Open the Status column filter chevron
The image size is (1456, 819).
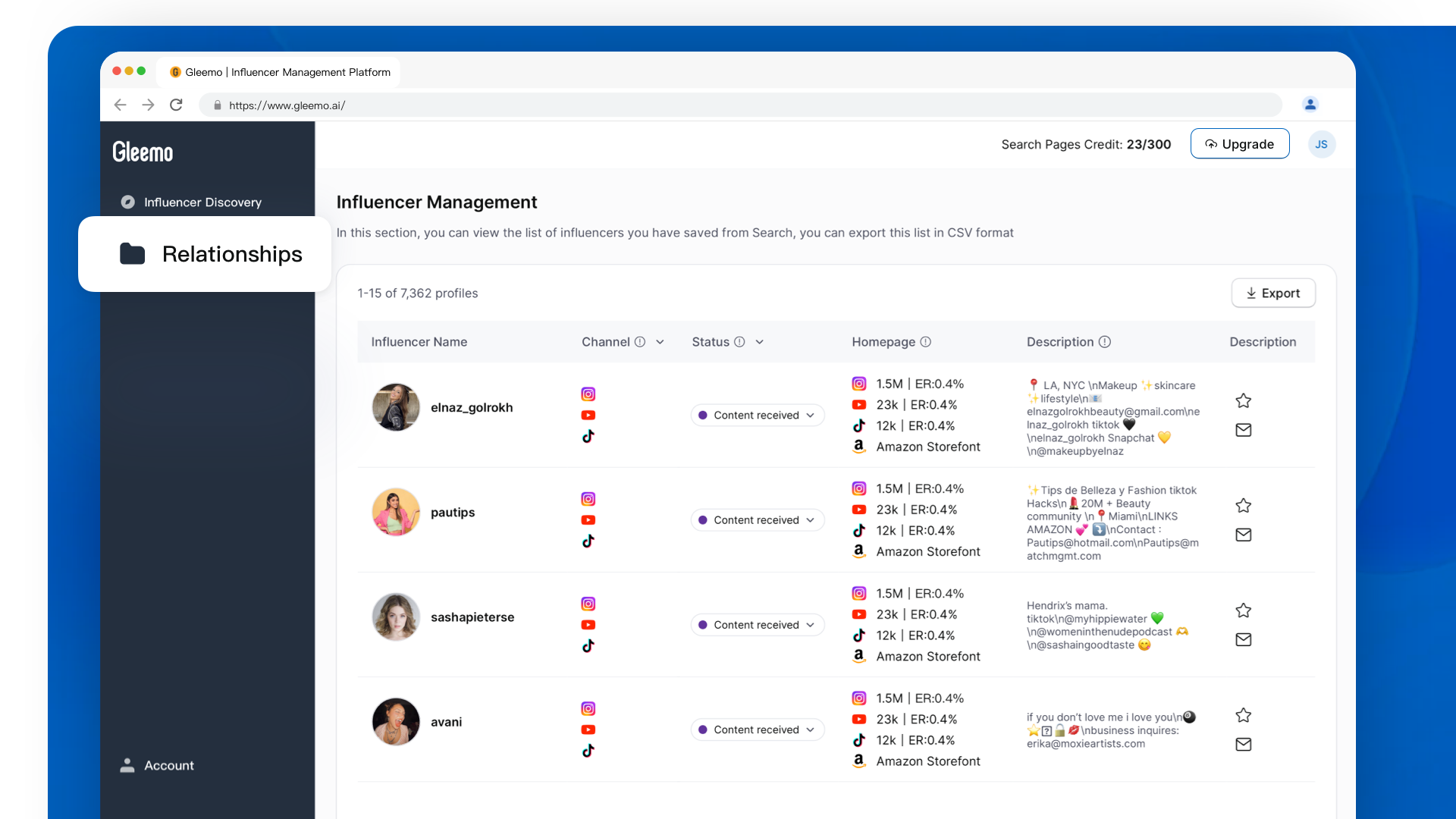tap(760, 342)
